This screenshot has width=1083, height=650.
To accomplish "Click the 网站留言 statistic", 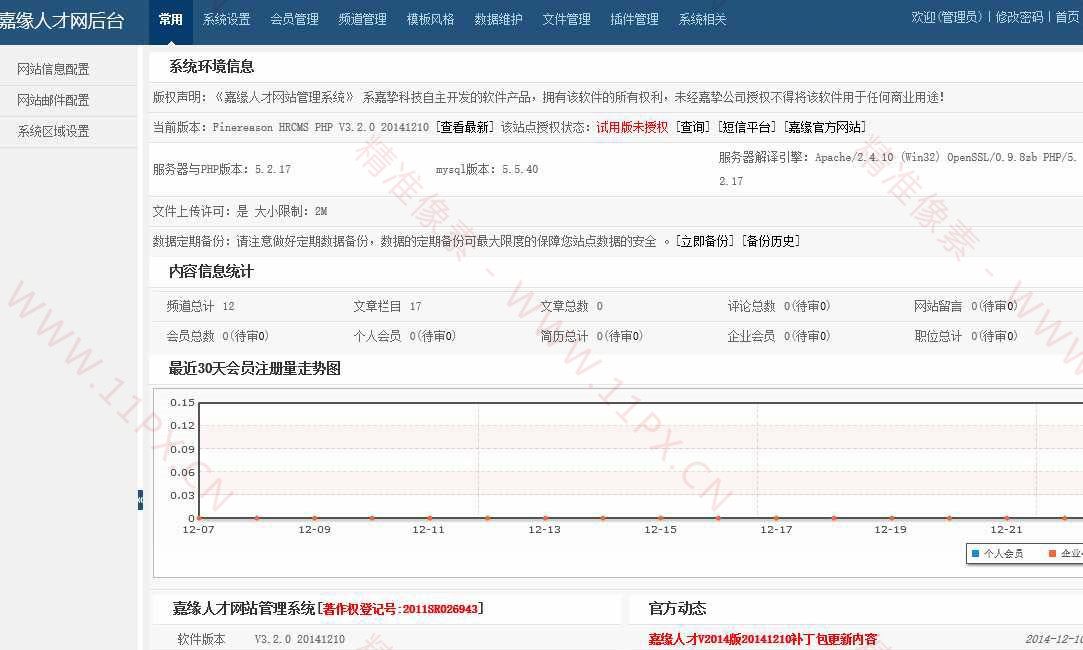I will 966,306.
